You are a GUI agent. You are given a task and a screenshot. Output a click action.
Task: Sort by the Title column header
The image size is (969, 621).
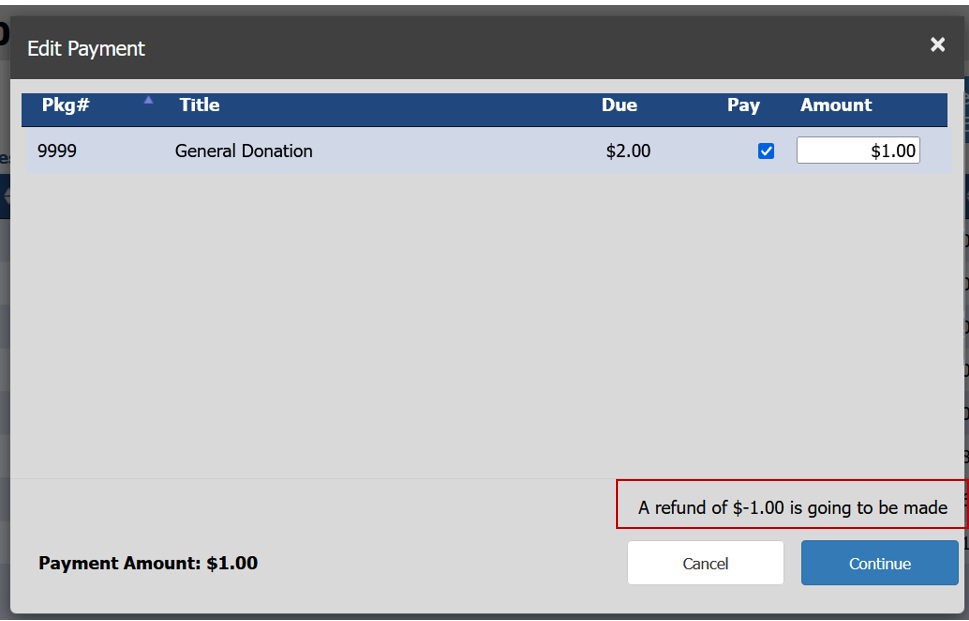[x=199, y=105]
